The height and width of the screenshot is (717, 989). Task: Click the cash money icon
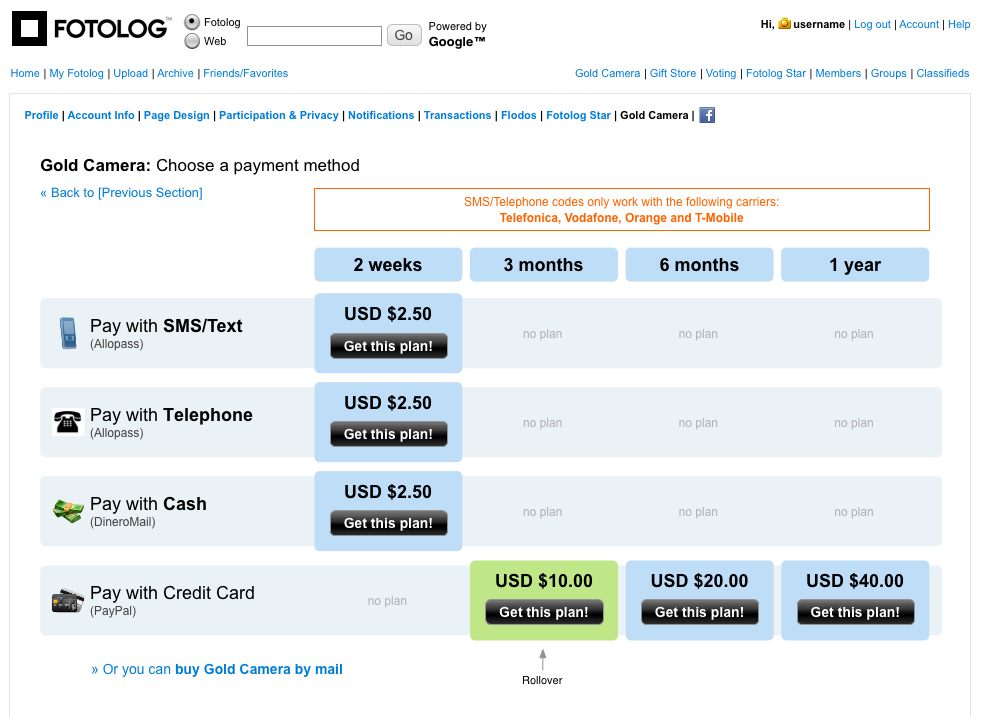click(68, 511)
